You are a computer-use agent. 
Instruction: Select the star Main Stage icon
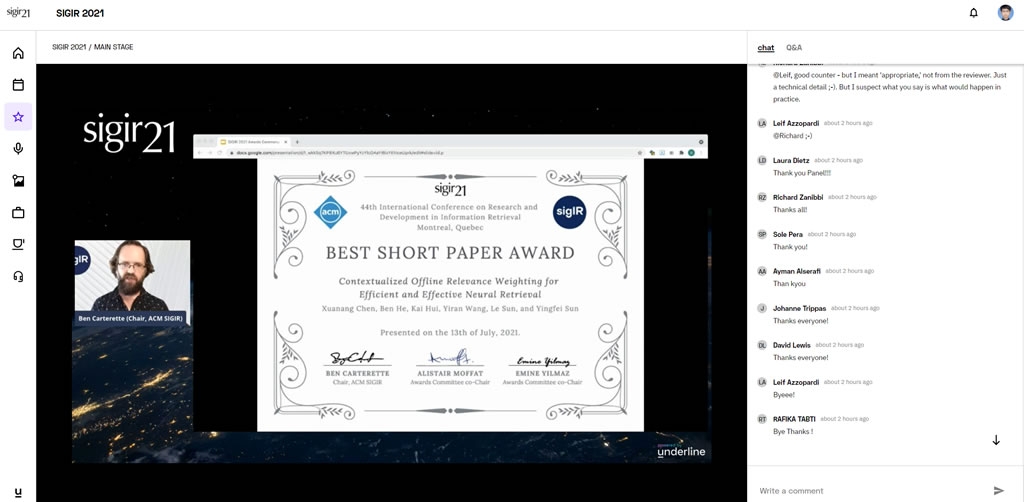pos(18,117)
